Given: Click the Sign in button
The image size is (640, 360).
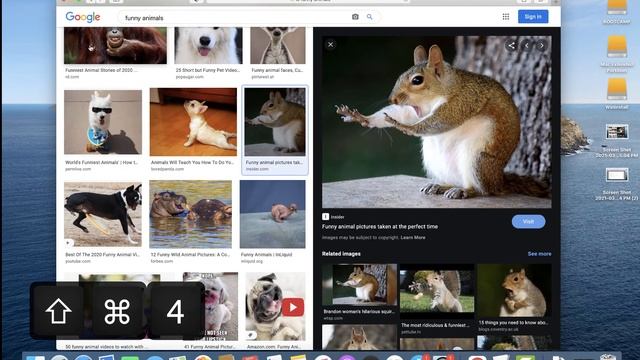Looking at the screenshot, I should click(533, 16).
